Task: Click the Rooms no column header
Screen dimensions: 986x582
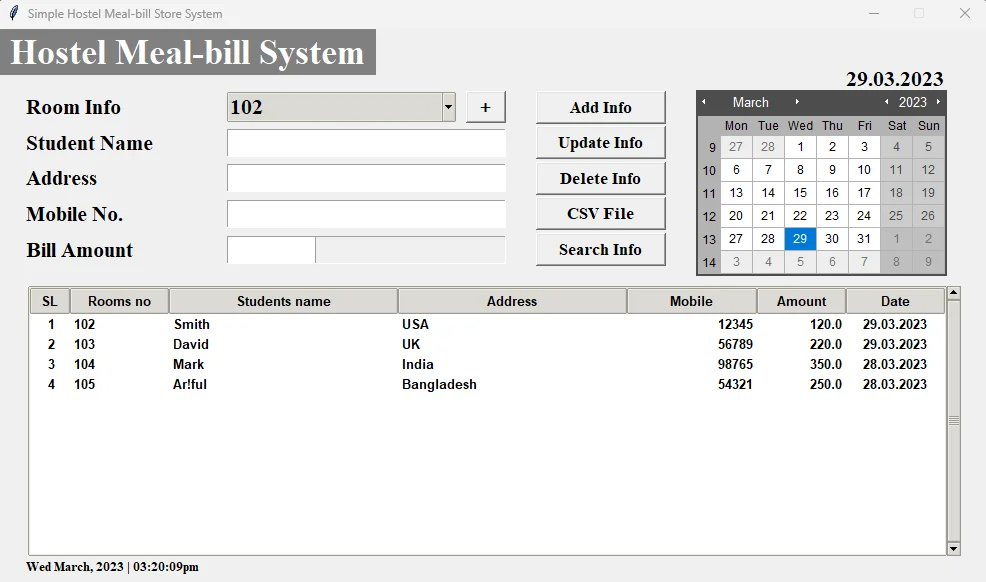Action: click(x=119, y=301)
